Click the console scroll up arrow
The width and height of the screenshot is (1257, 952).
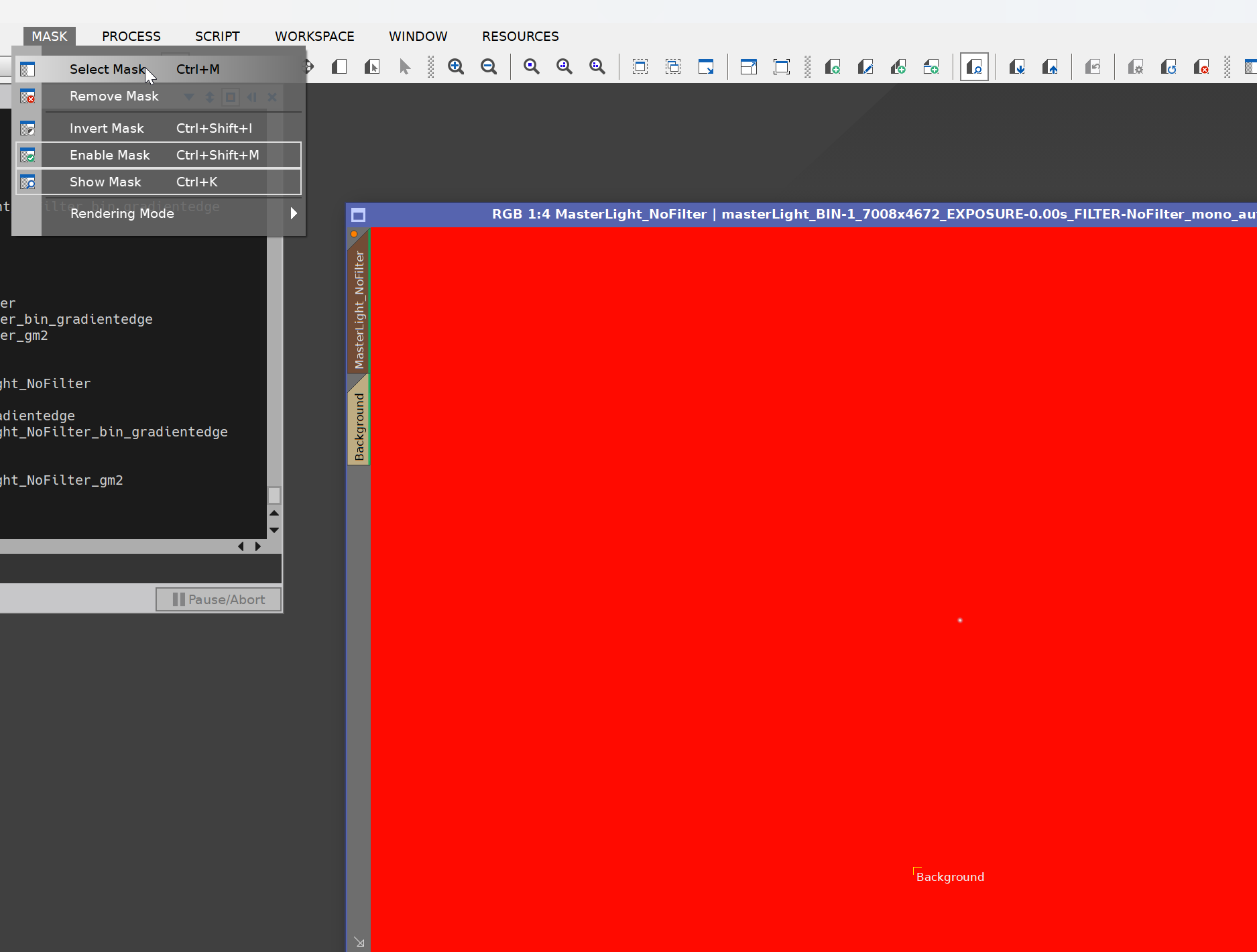coord(274,513)
